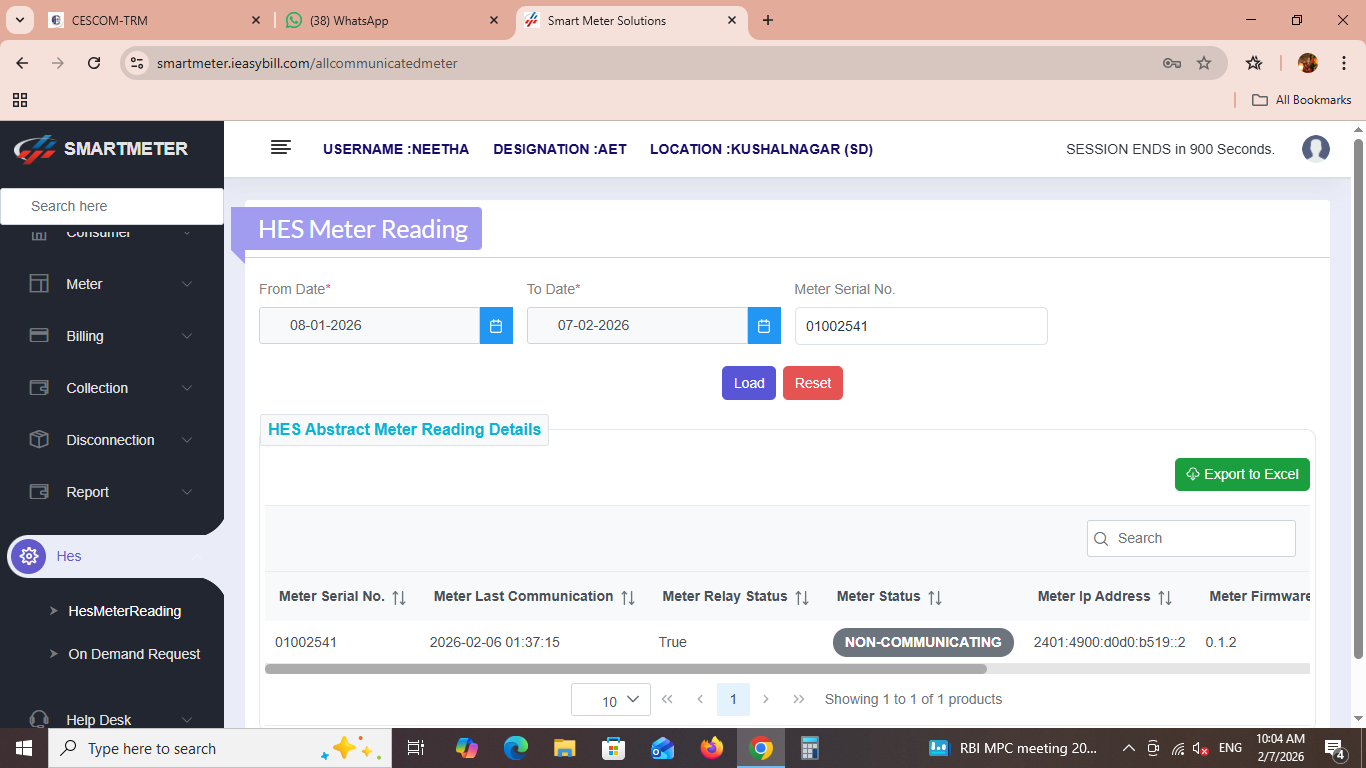The image size is (1366, 768).
Task: Expand the Billing menu chevron
Action: (x=187, y=336)
